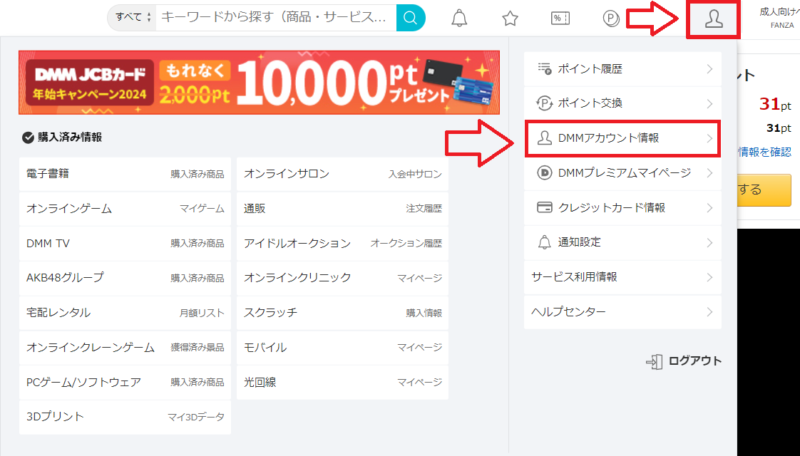Open the すべて category dropdown
The height and width of the screenshot is (456, 800).
pos(132,17)
